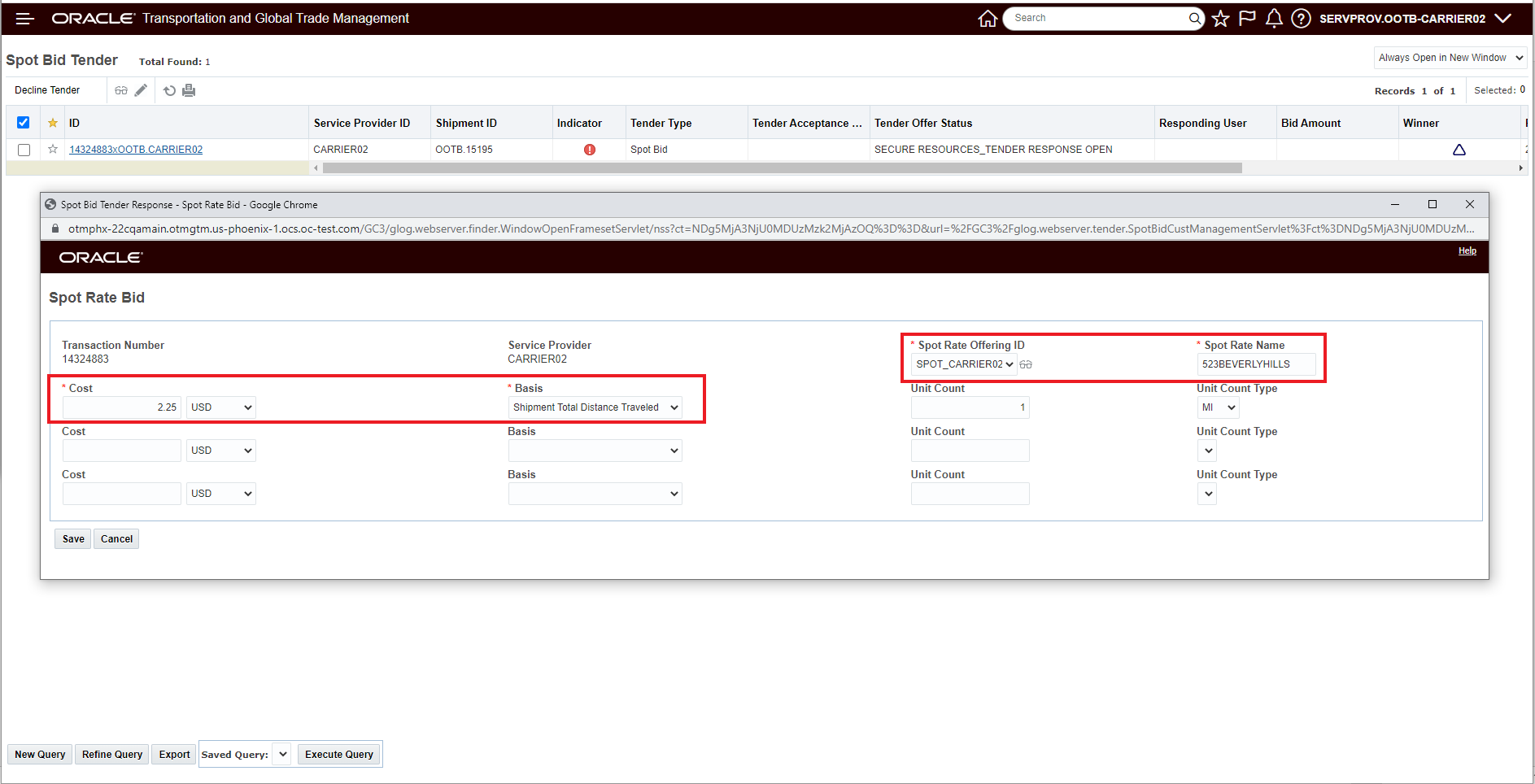Click the Refine Query button
1535x784 pixels.
click(x=112, y=755)
